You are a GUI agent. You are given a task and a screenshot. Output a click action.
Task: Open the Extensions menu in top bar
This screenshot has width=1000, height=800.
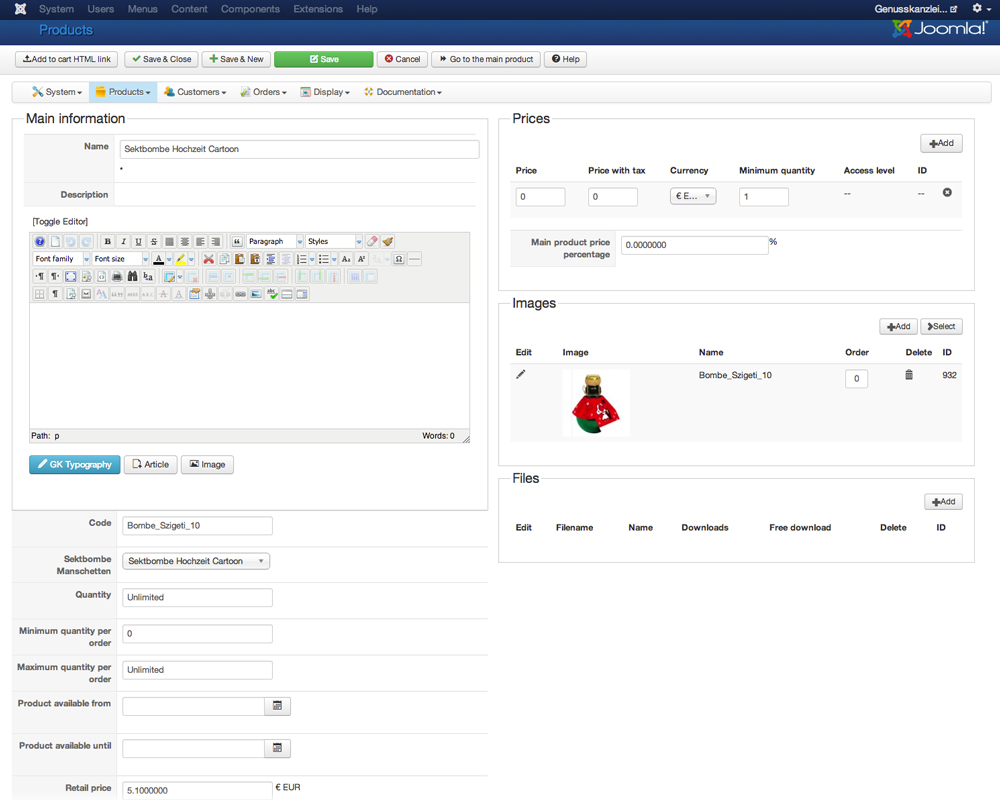point(318,9)
